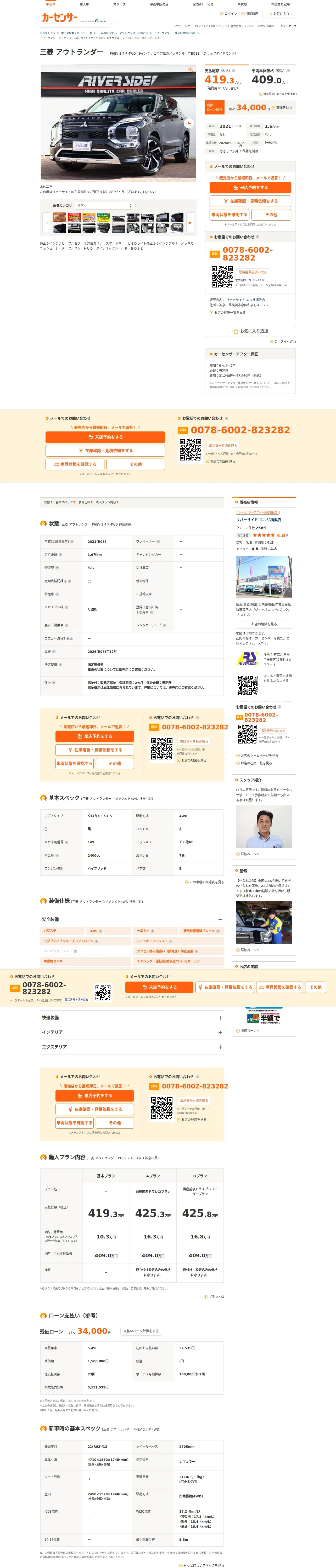
Task: Select the 輸入車 tab in top navigation
Action: pyautogui.click(x=84, y=4)
